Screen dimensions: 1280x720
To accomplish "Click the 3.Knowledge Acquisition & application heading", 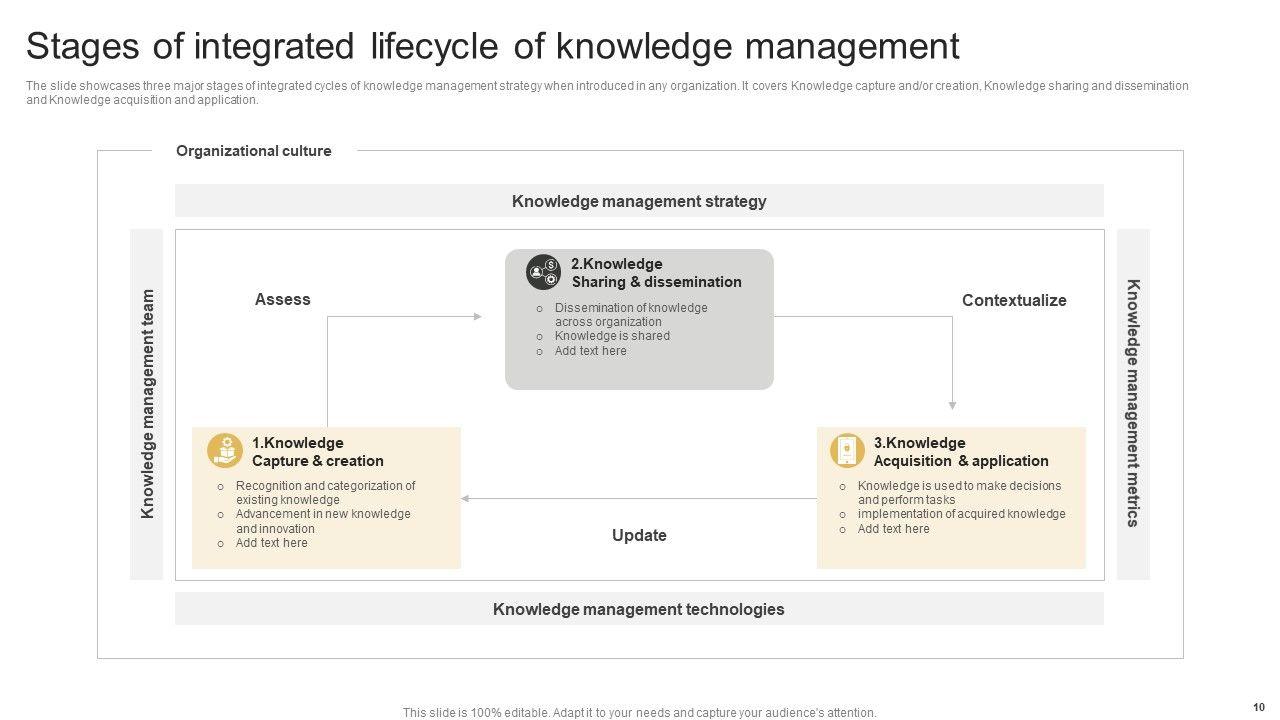I will [961, 452].
